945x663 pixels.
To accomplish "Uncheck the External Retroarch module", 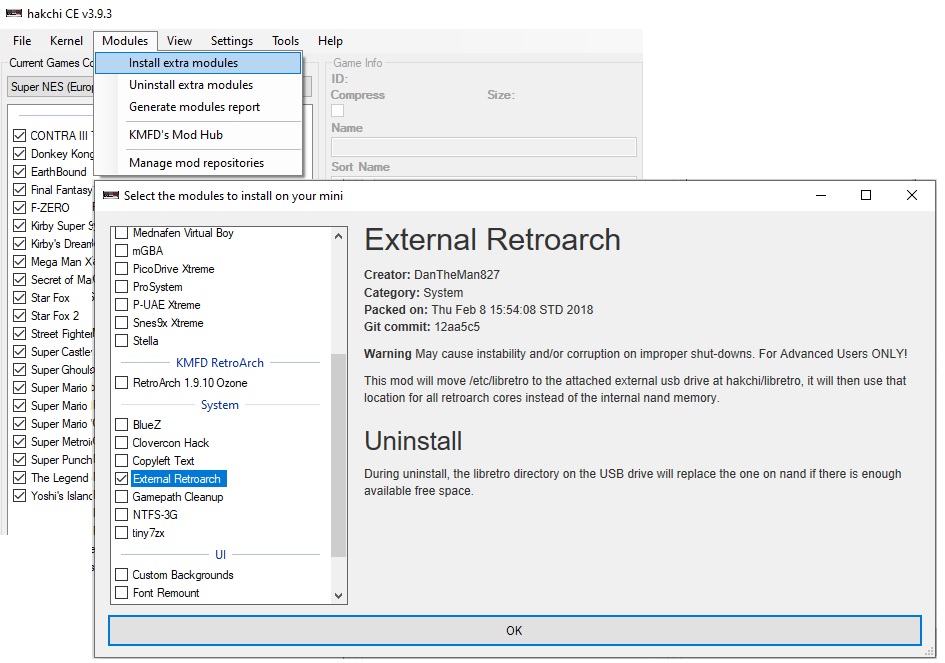I will (122, 479).
